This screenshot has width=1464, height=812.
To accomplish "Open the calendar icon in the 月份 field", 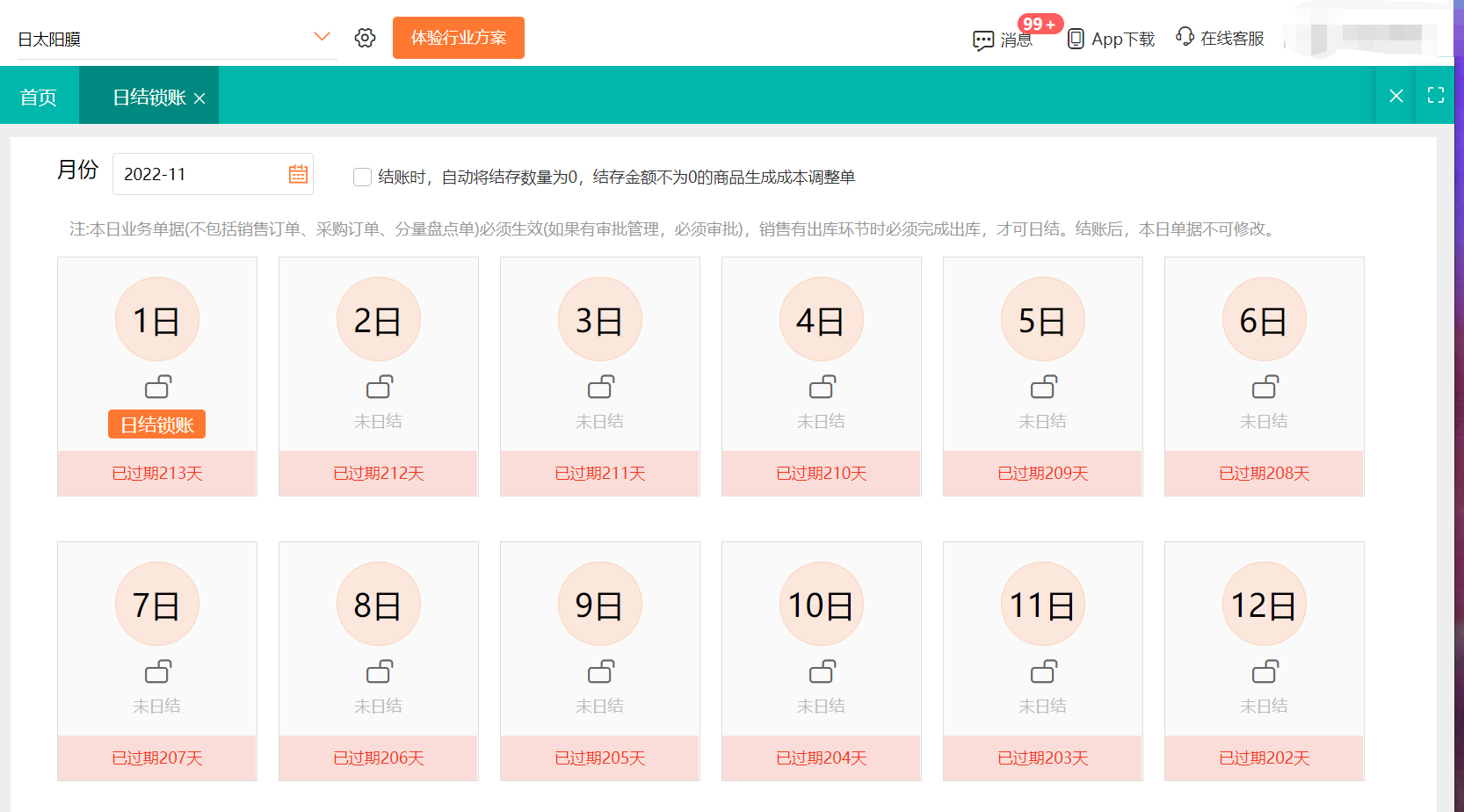I will coord(298,174).
